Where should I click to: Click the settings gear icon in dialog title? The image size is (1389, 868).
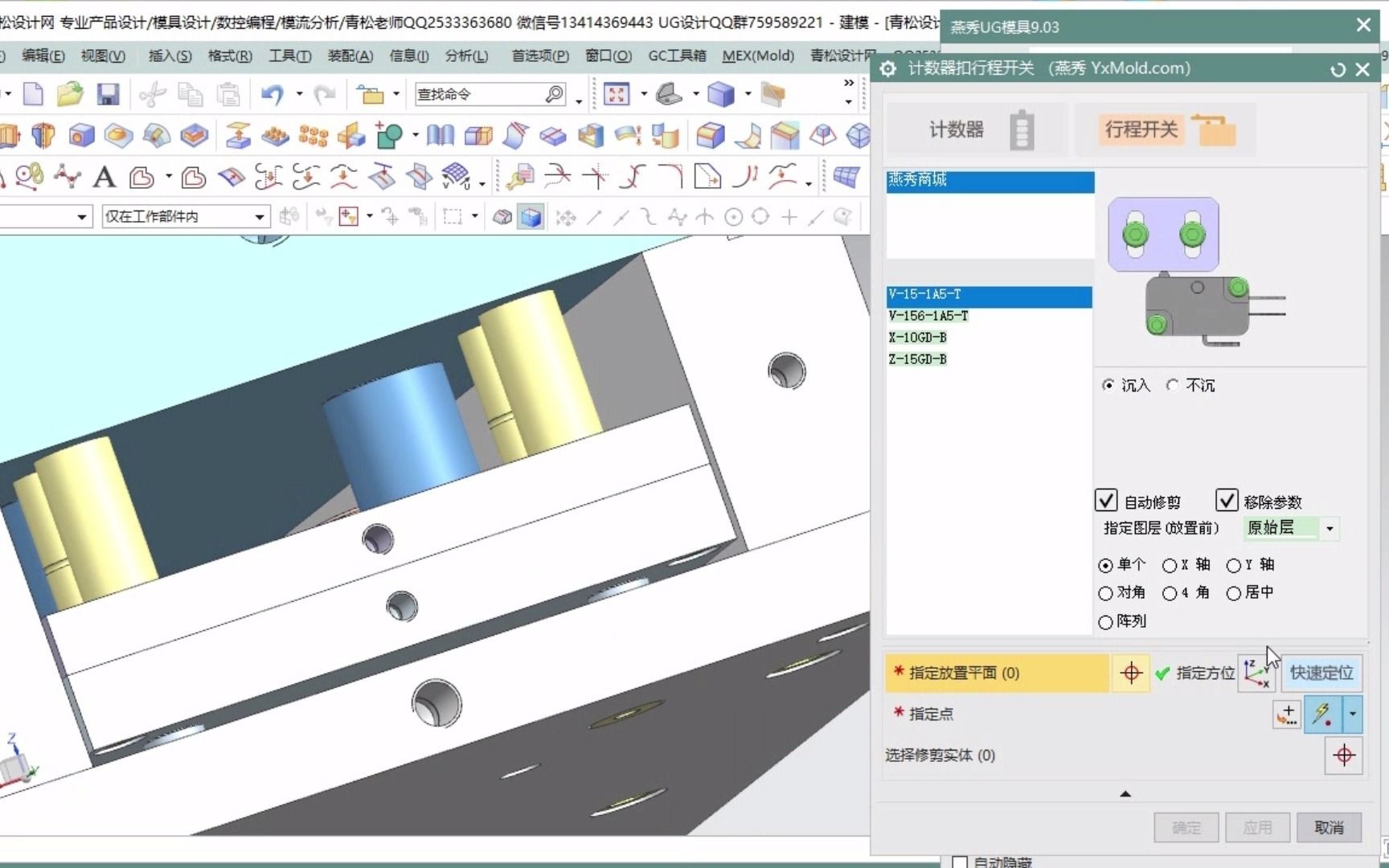(888, 69)
